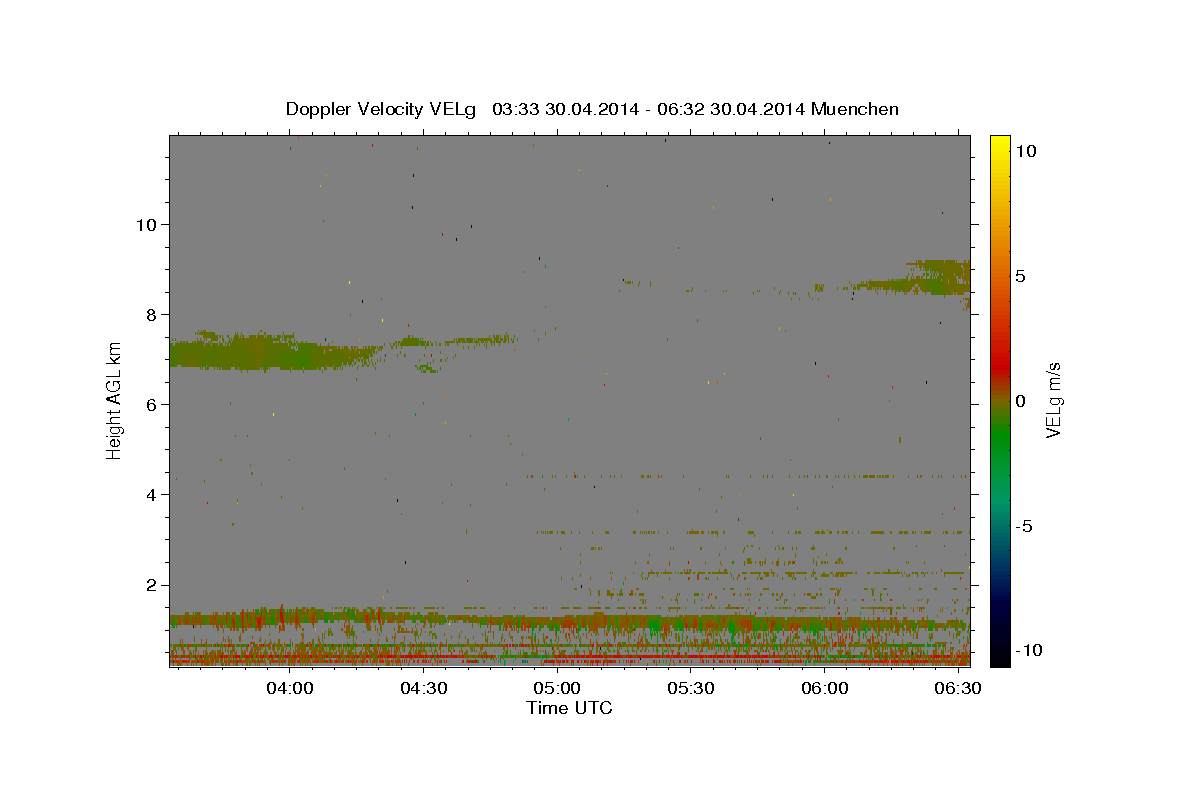Click the height axis label 4
The image size is (1200, 800).
(x=150, y=494)
